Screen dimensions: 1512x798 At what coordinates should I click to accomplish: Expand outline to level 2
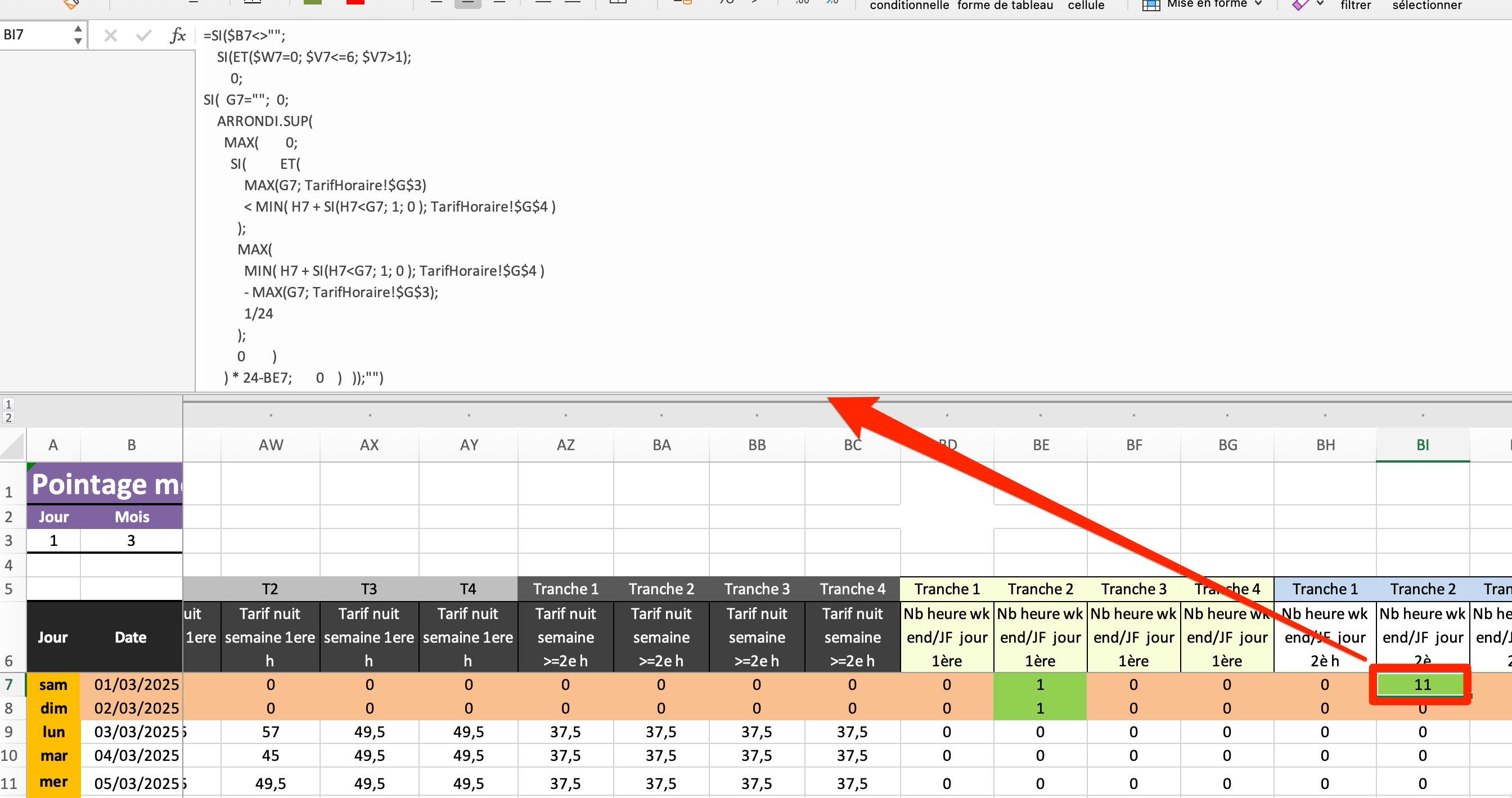coord(8,418)
